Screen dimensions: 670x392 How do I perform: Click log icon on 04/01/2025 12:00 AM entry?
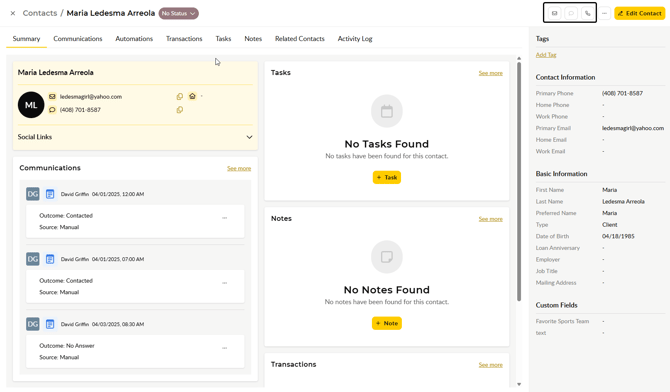50,194
